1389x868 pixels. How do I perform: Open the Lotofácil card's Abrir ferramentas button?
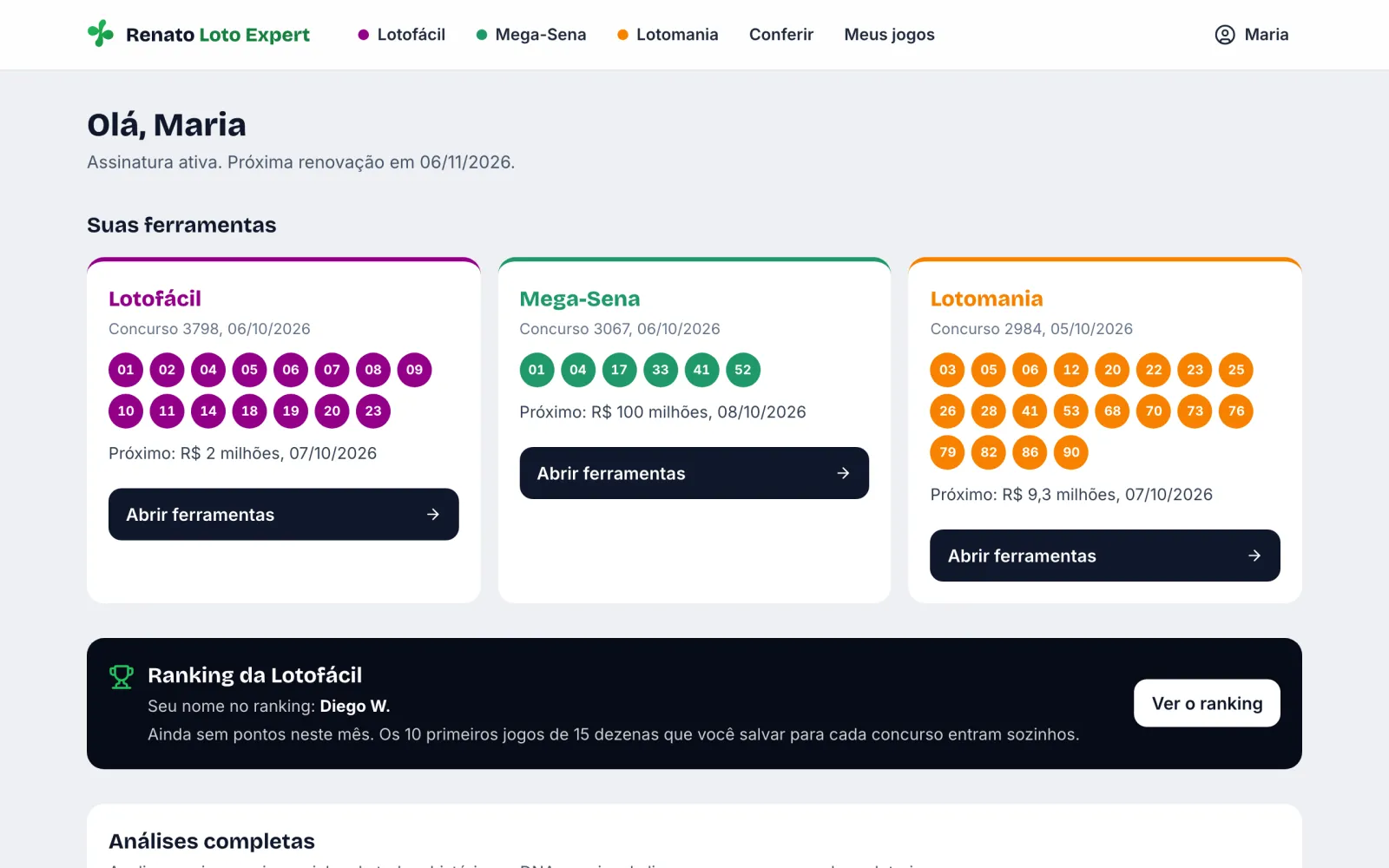click(283, 515)
